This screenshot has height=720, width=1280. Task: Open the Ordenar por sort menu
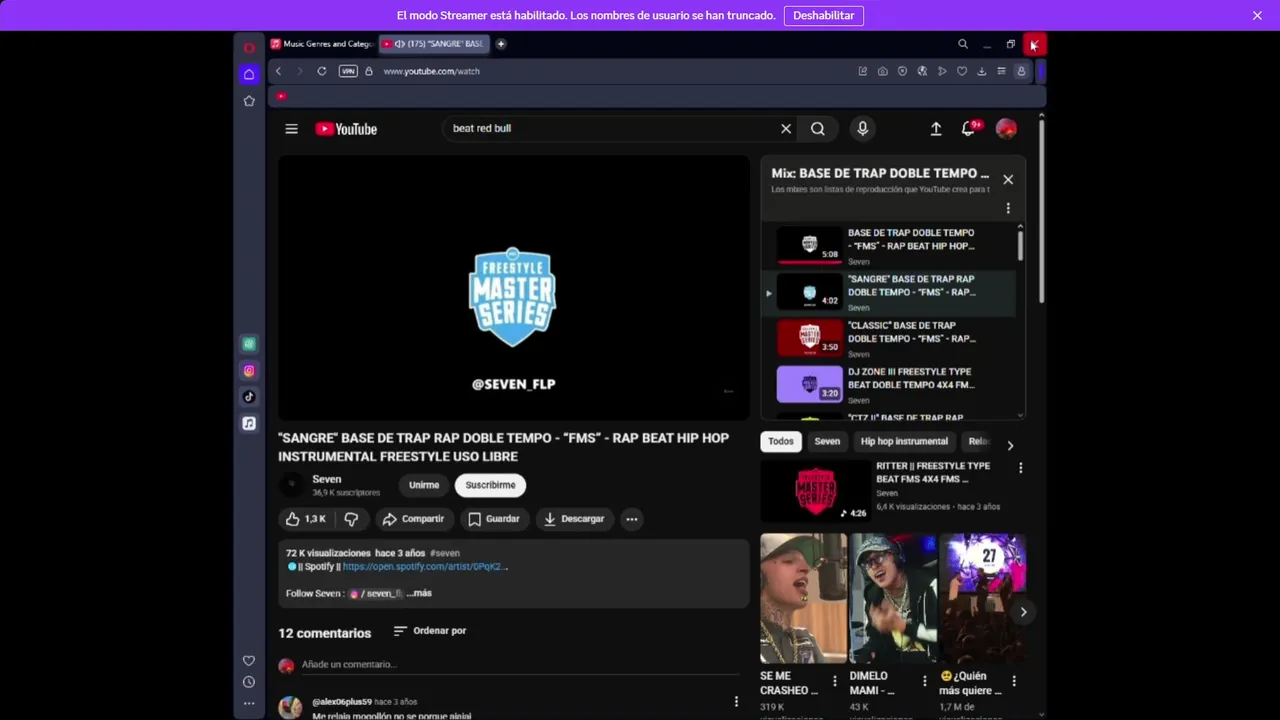coord(430,631)
